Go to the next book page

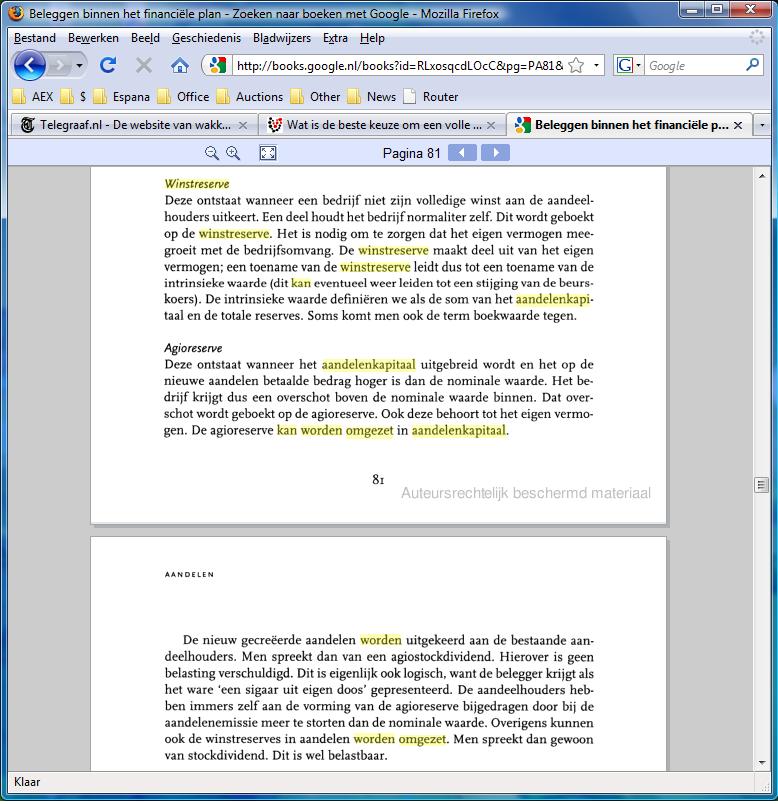pos(495,153)
